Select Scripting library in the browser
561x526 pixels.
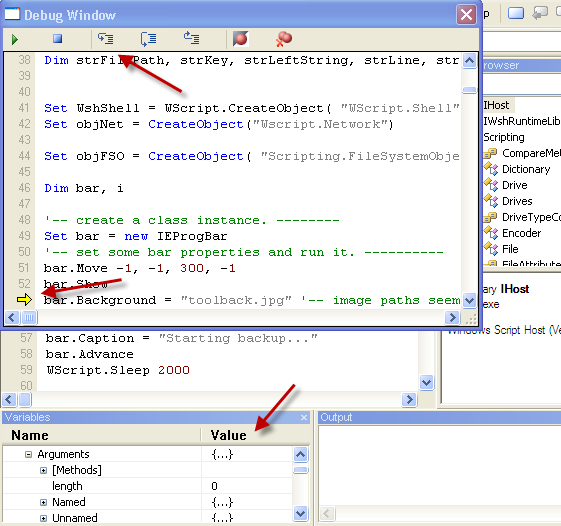click(x=504, y=137)
